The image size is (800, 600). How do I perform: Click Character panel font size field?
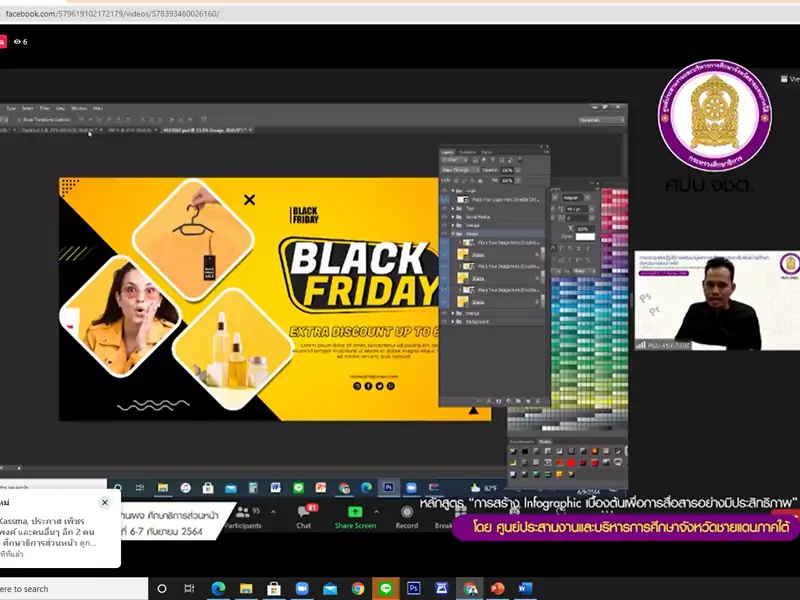point(577,209)
